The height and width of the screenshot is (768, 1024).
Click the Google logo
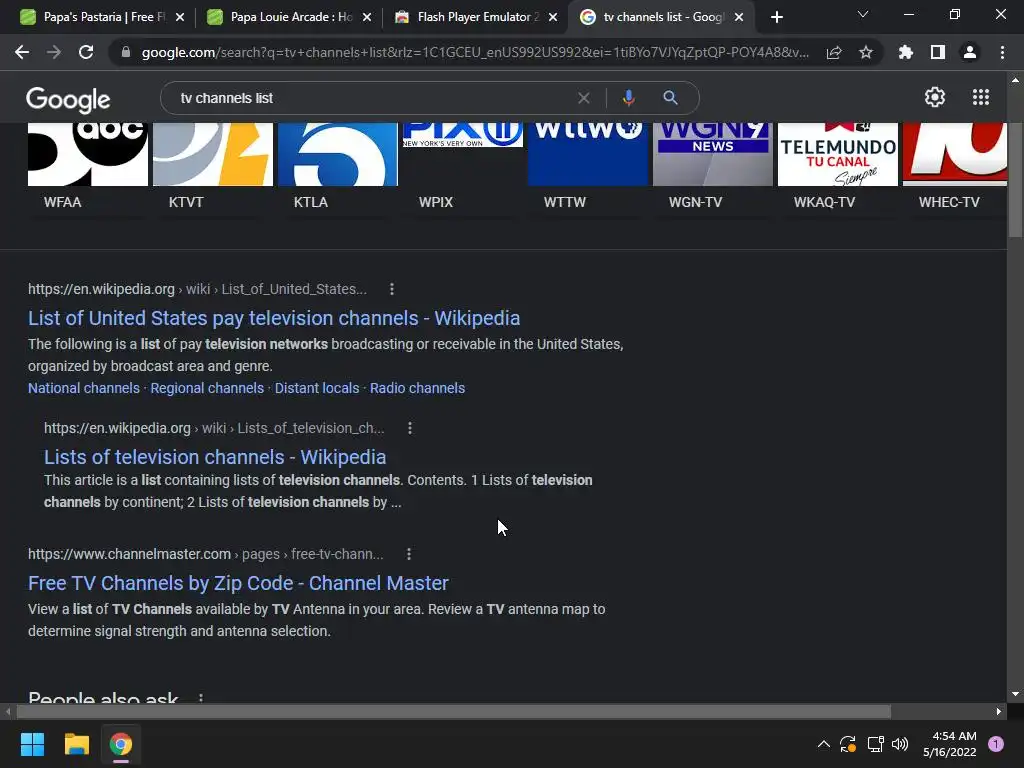pos(68,99)
